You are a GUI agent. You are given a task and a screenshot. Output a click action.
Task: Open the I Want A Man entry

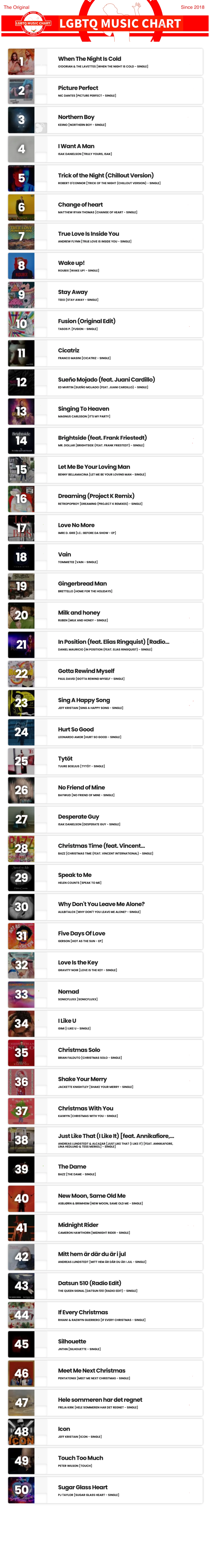point(76,146)
